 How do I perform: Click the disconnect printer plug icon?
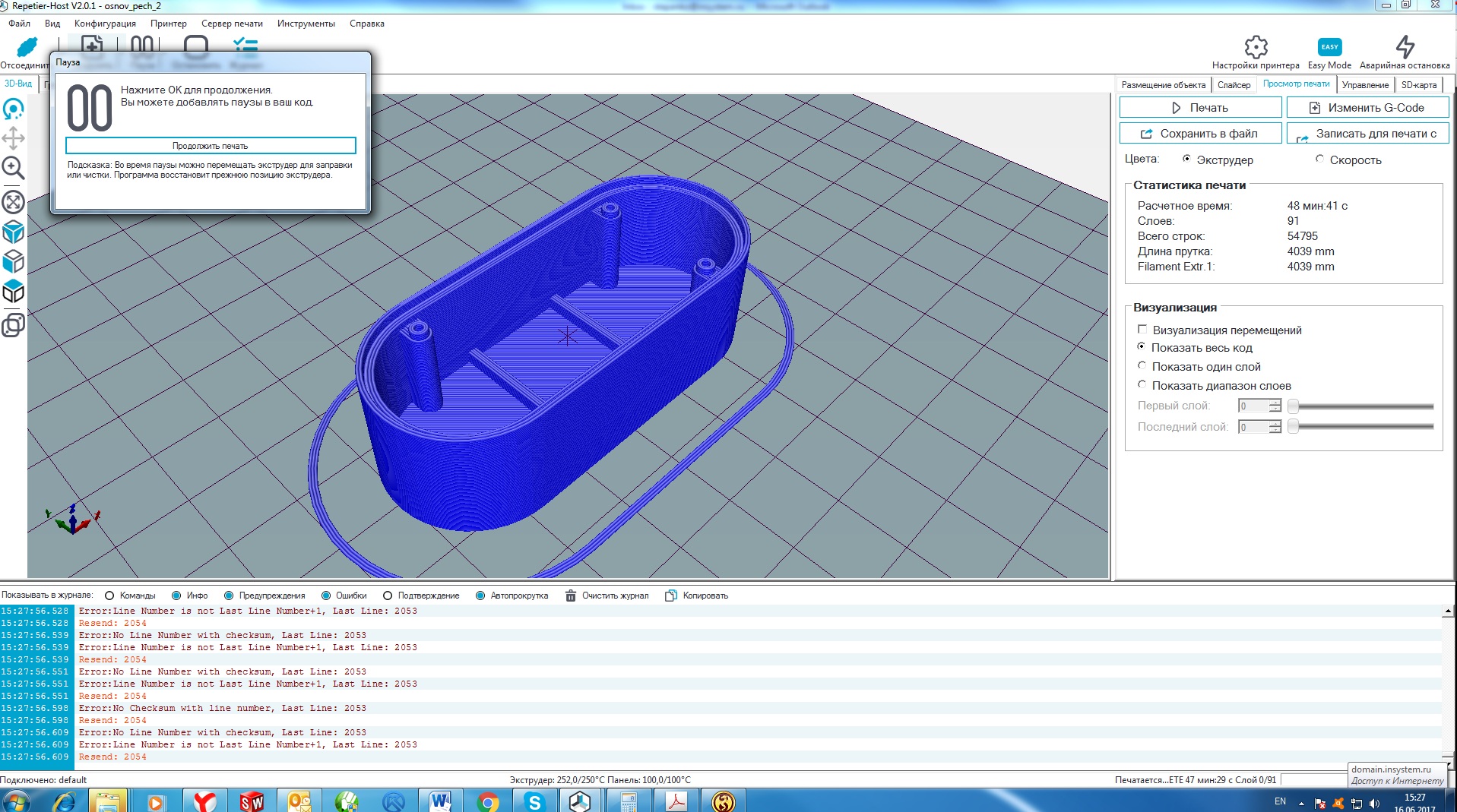pyautogui.click(x=26, y=48)
